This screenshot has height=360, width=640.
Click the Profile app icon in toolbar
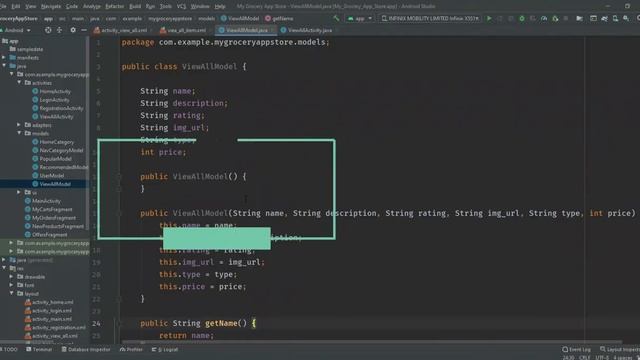[544, 18]
